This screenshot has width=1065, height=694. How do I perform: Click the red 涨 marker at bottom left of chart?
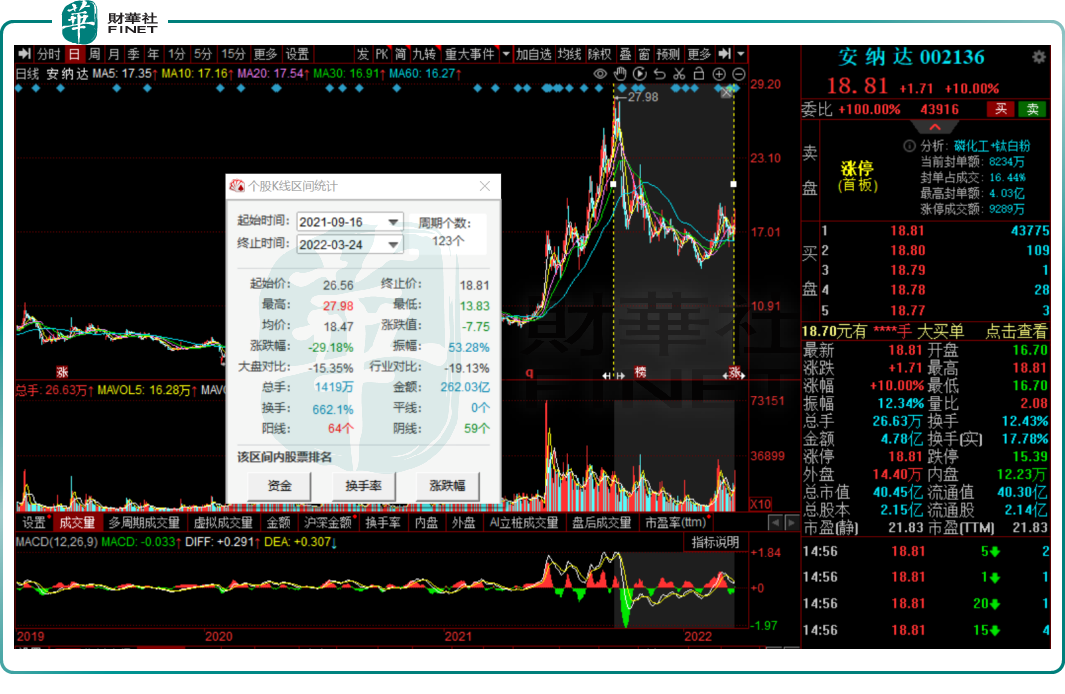click(62, 371)
